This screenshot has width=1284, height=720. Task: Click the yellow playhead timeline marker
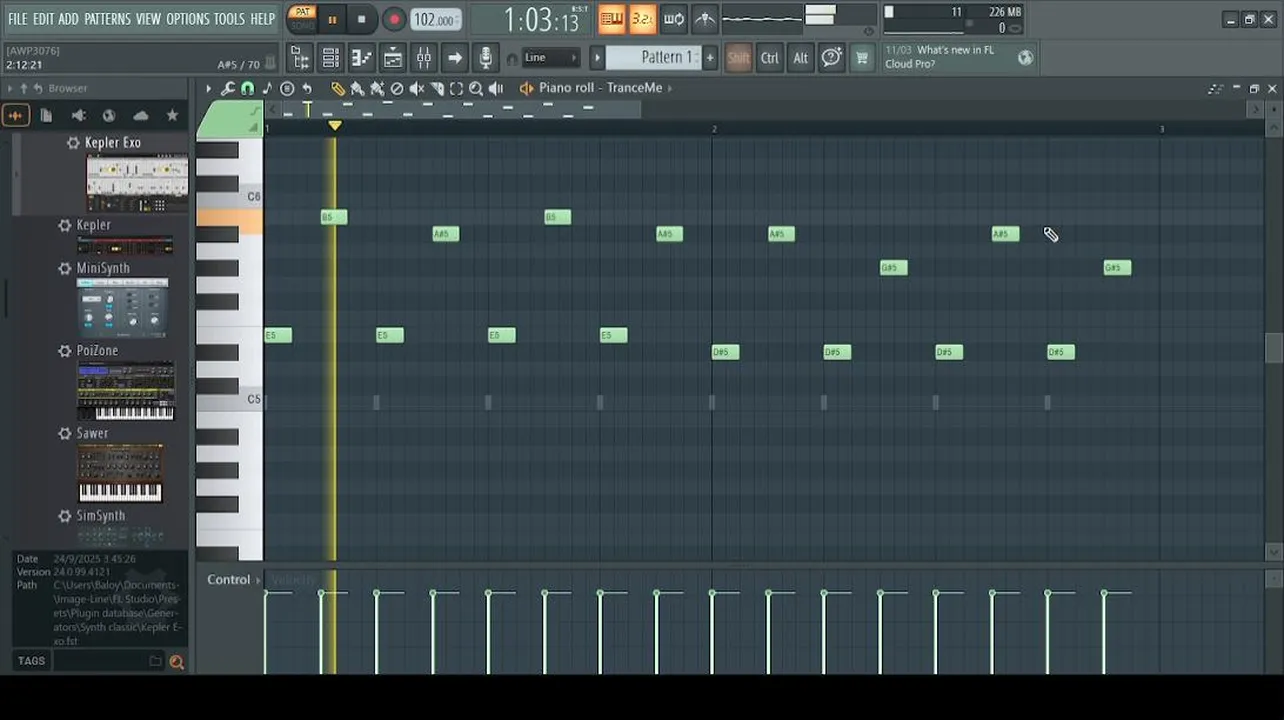(335, 126)
